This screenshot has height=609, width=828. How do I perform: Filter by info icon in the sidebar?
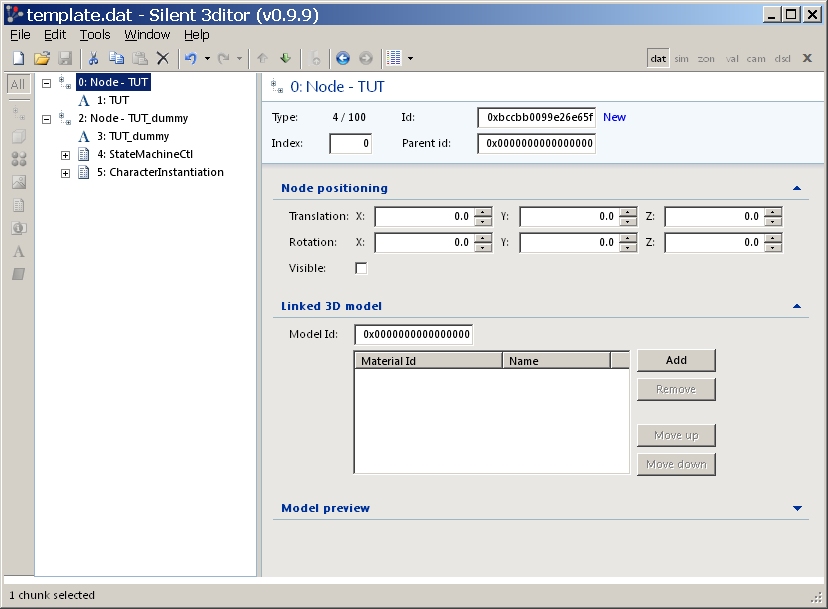(18, 228)
